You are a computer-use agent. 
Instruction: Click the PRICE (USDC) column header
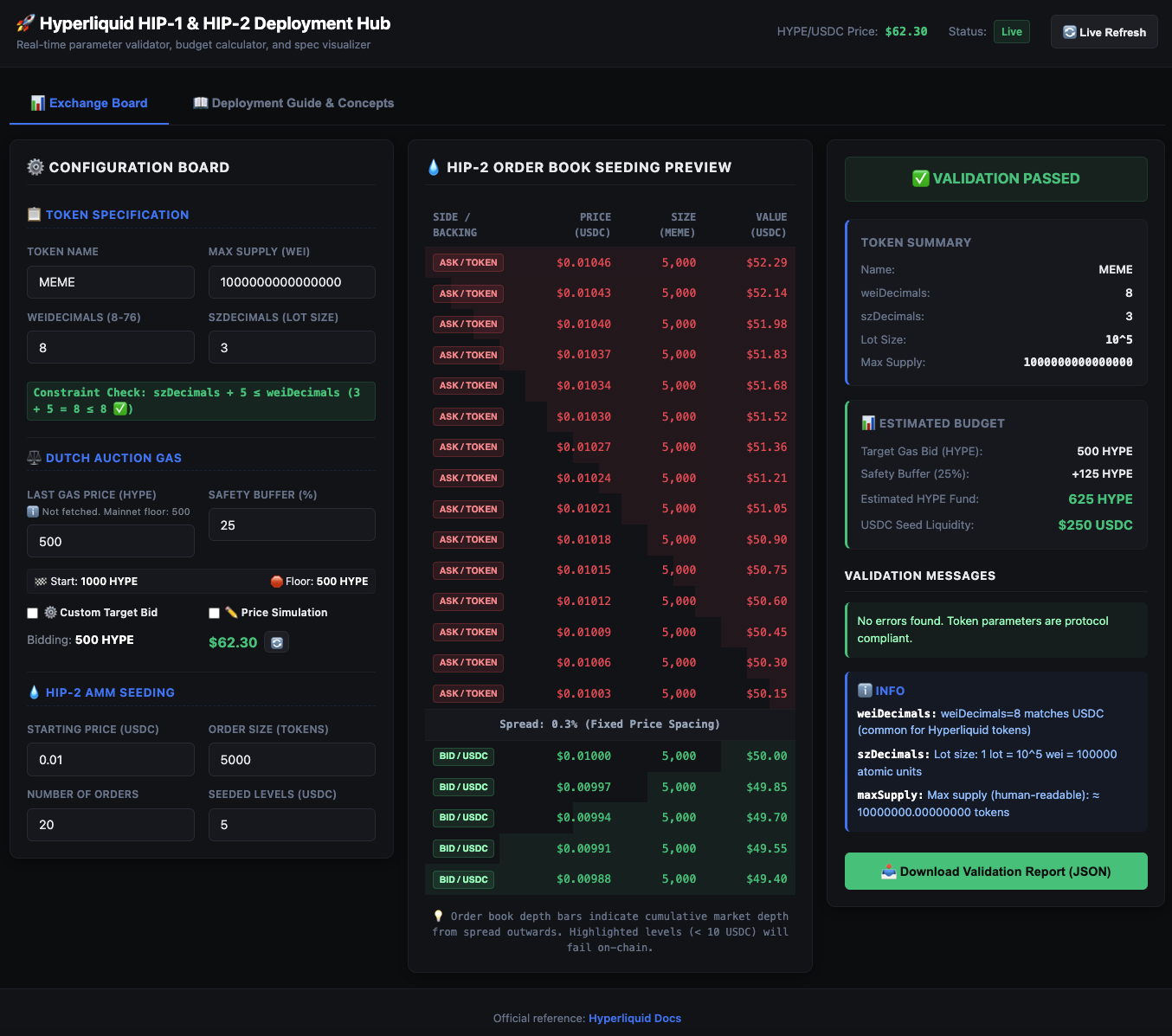coord(593,225)
